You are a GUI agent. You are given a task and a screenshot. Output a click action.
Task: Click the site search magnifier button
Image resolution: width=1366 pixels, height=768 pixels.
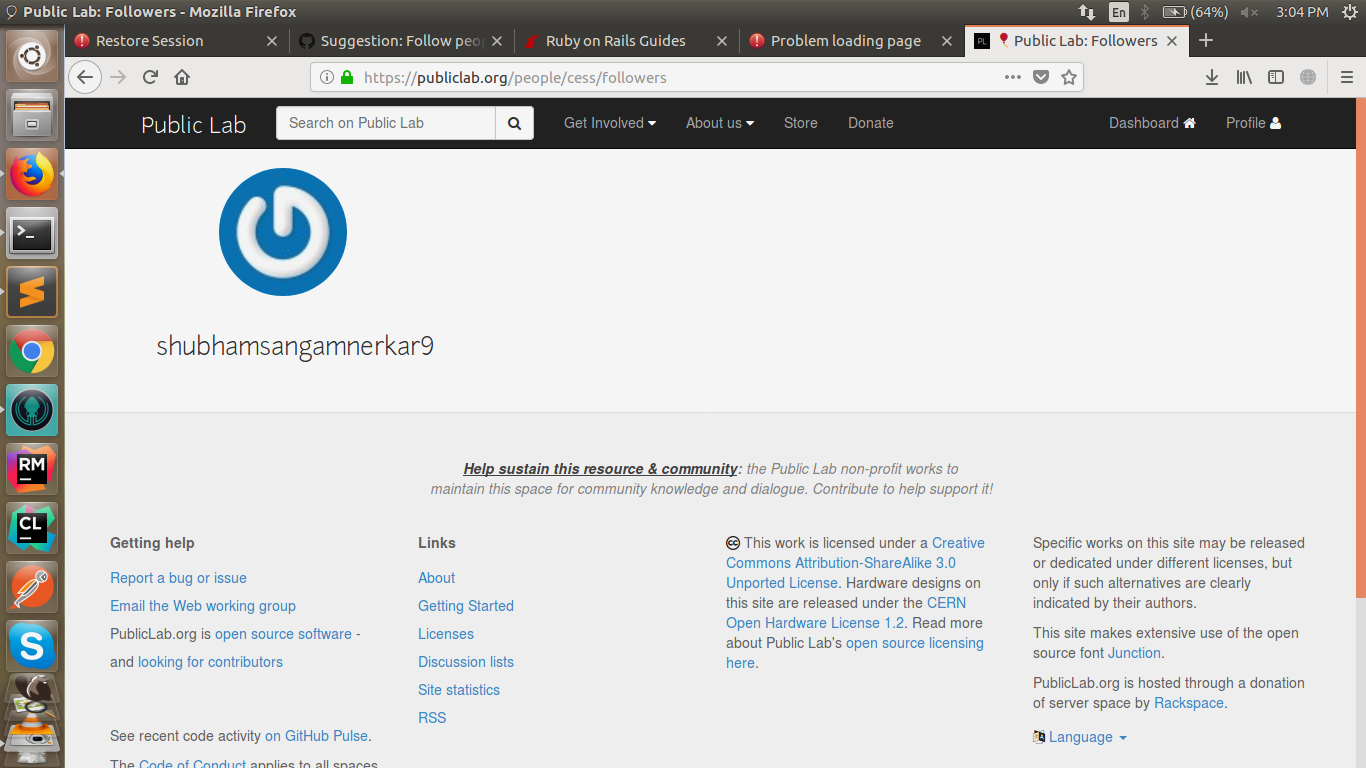click(x=514, y=123)
